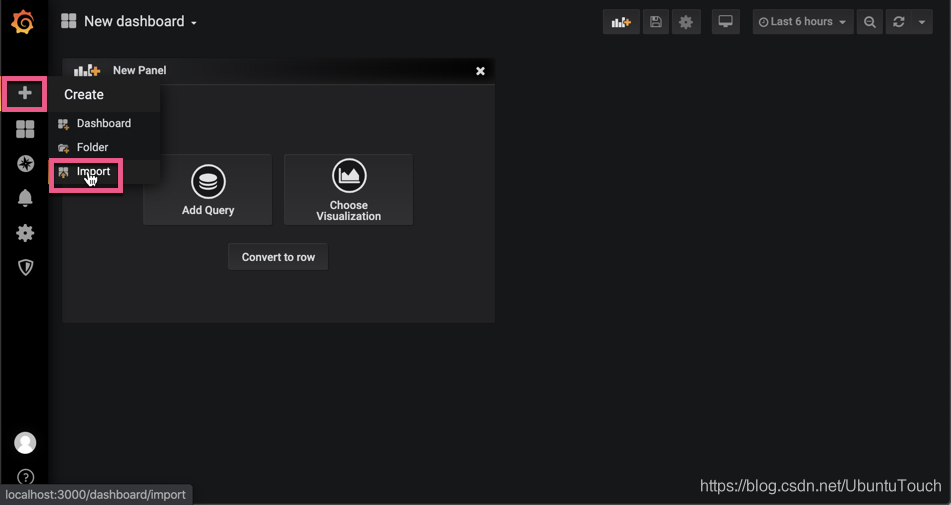The width and height of the screenshot is (951, 505).
Task: Click the dashboard grid icon beside title
Action: tap(69, 21)
